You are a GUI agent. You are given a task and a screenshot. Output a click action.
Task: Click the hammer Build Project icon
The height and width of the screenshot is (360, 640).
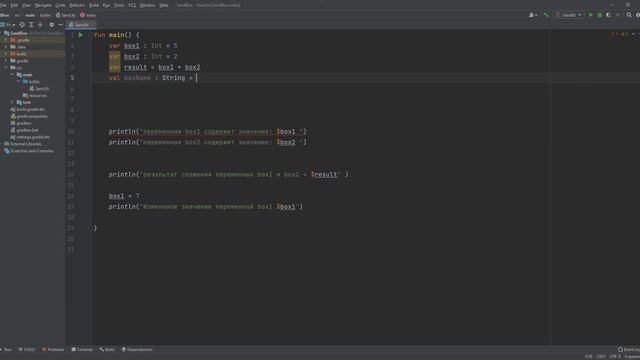pos(546,15)
